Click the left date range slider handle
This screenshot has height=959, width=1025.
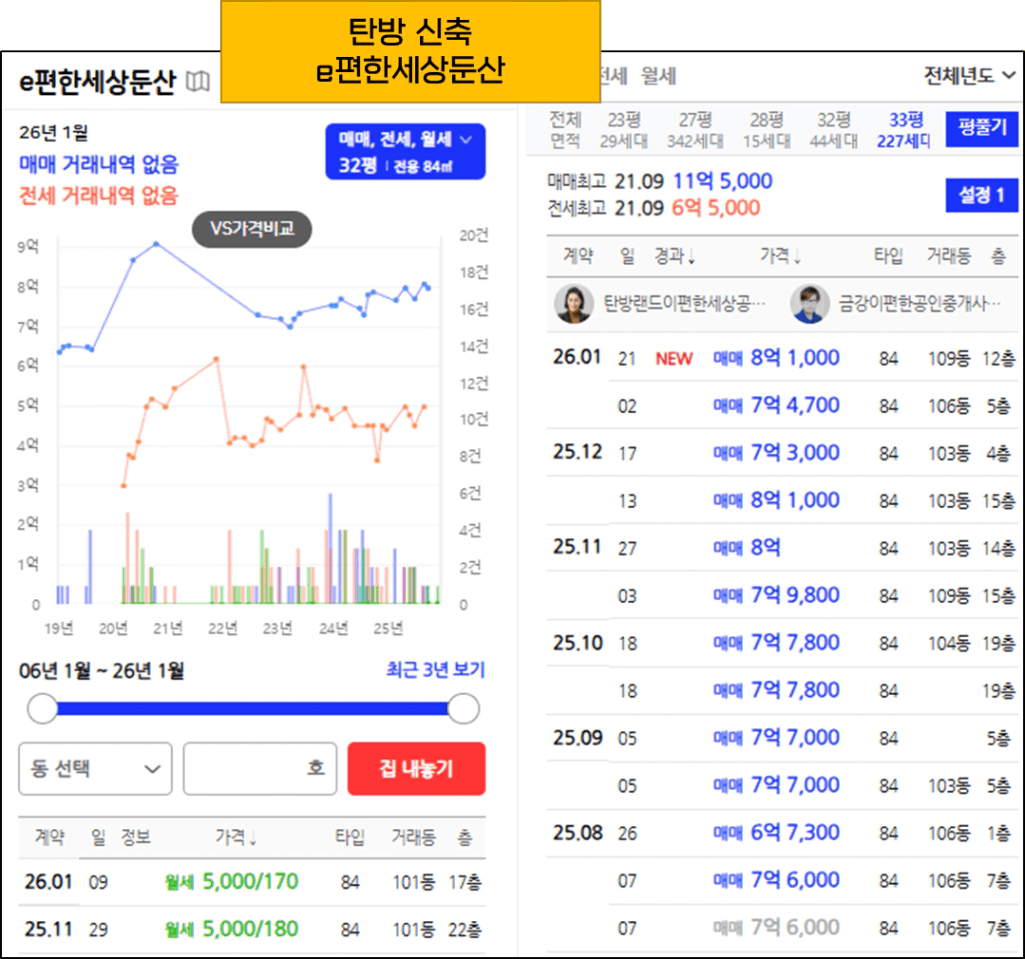43,709
